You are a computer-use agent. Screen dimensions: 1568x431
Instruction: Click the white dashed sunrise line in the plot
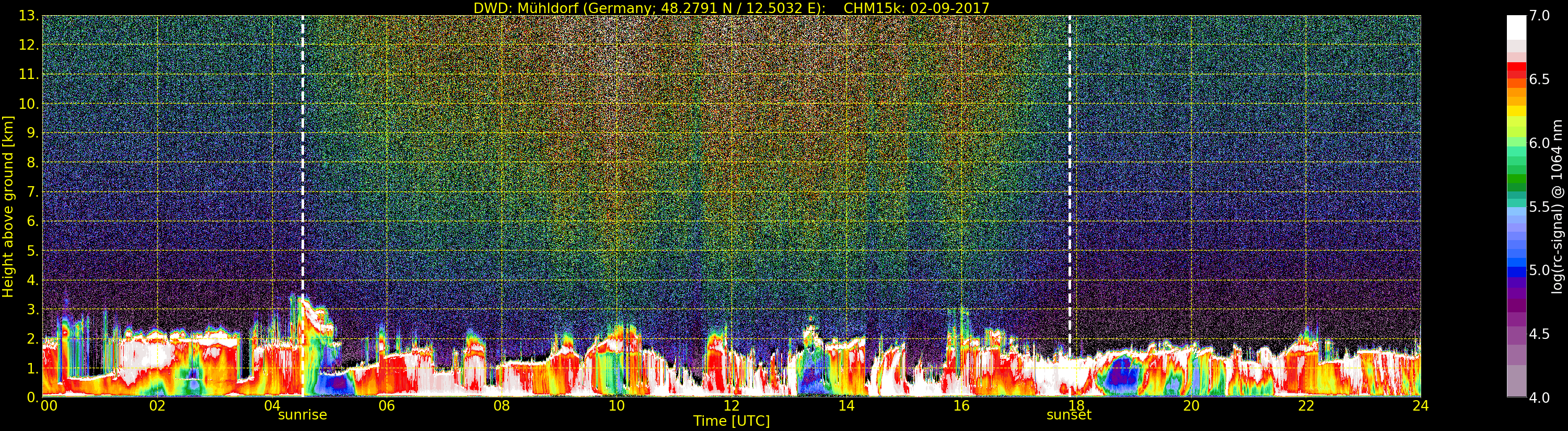click(x=303, y=207)
